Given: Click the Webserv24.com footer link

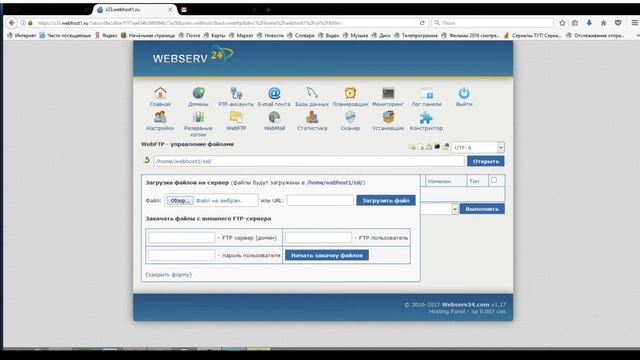Looking at the screenshot, I should 465,304.
